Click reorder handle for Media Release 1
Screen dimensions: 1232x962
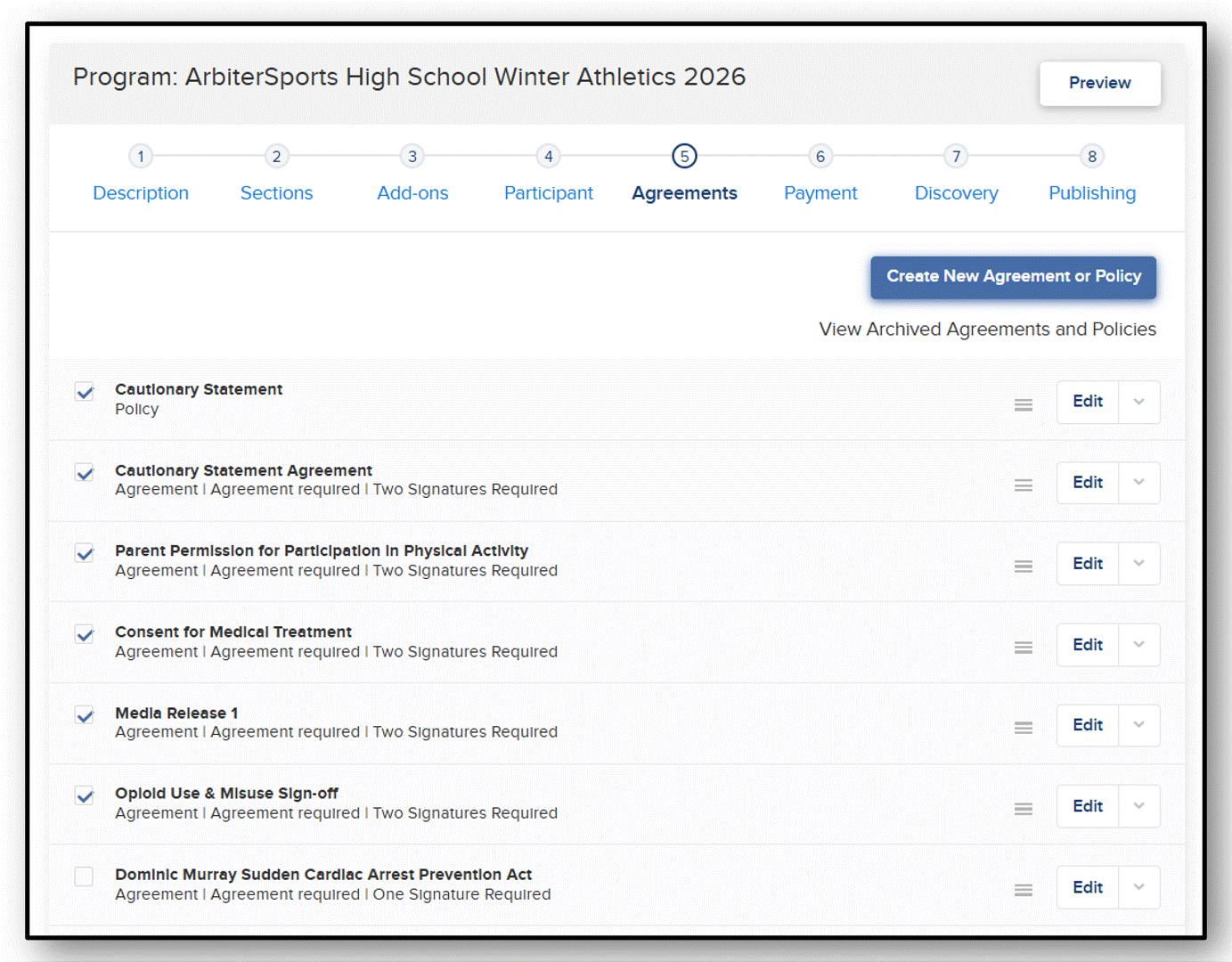tap(1024, 728)
